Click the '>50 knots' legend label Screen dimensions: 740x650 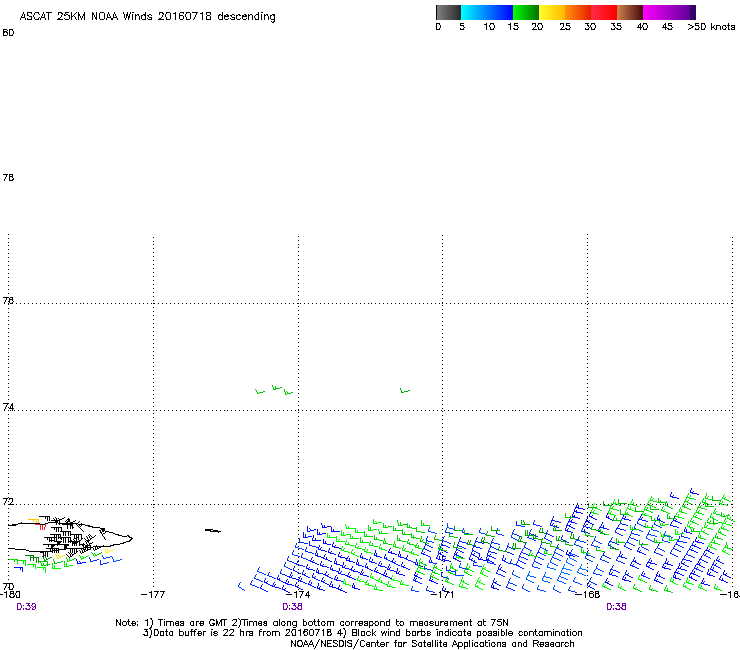click(711, 27)
